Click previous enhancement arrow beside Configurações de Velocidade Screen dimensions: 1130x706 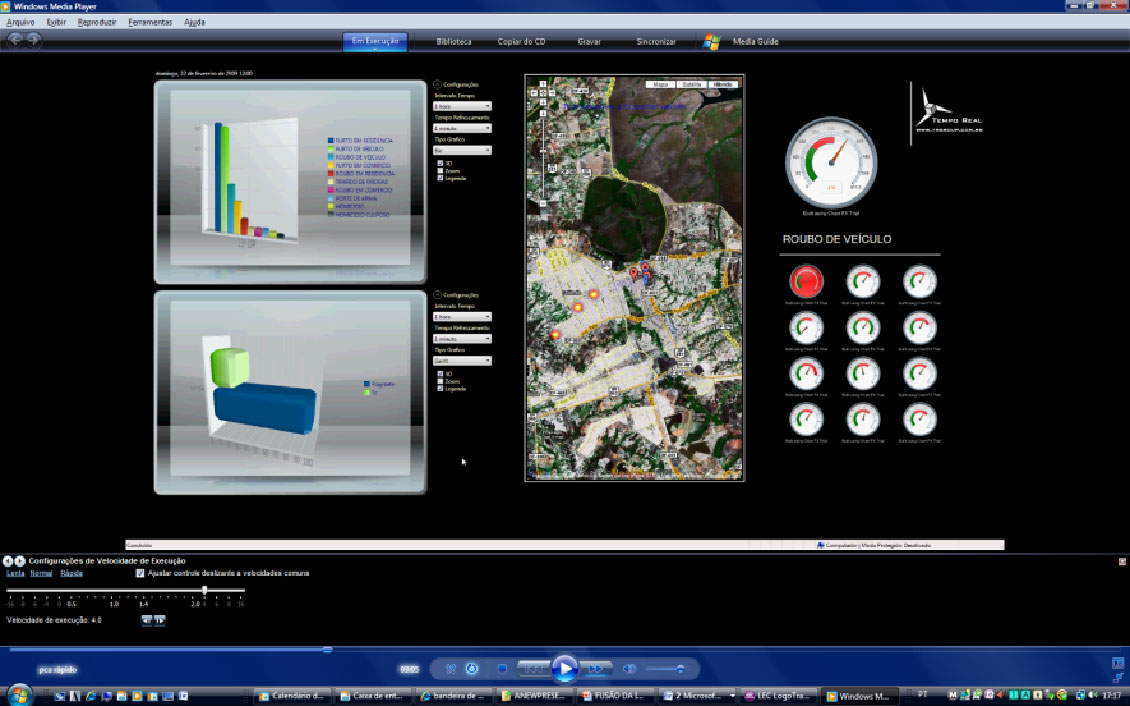(7, 560)
